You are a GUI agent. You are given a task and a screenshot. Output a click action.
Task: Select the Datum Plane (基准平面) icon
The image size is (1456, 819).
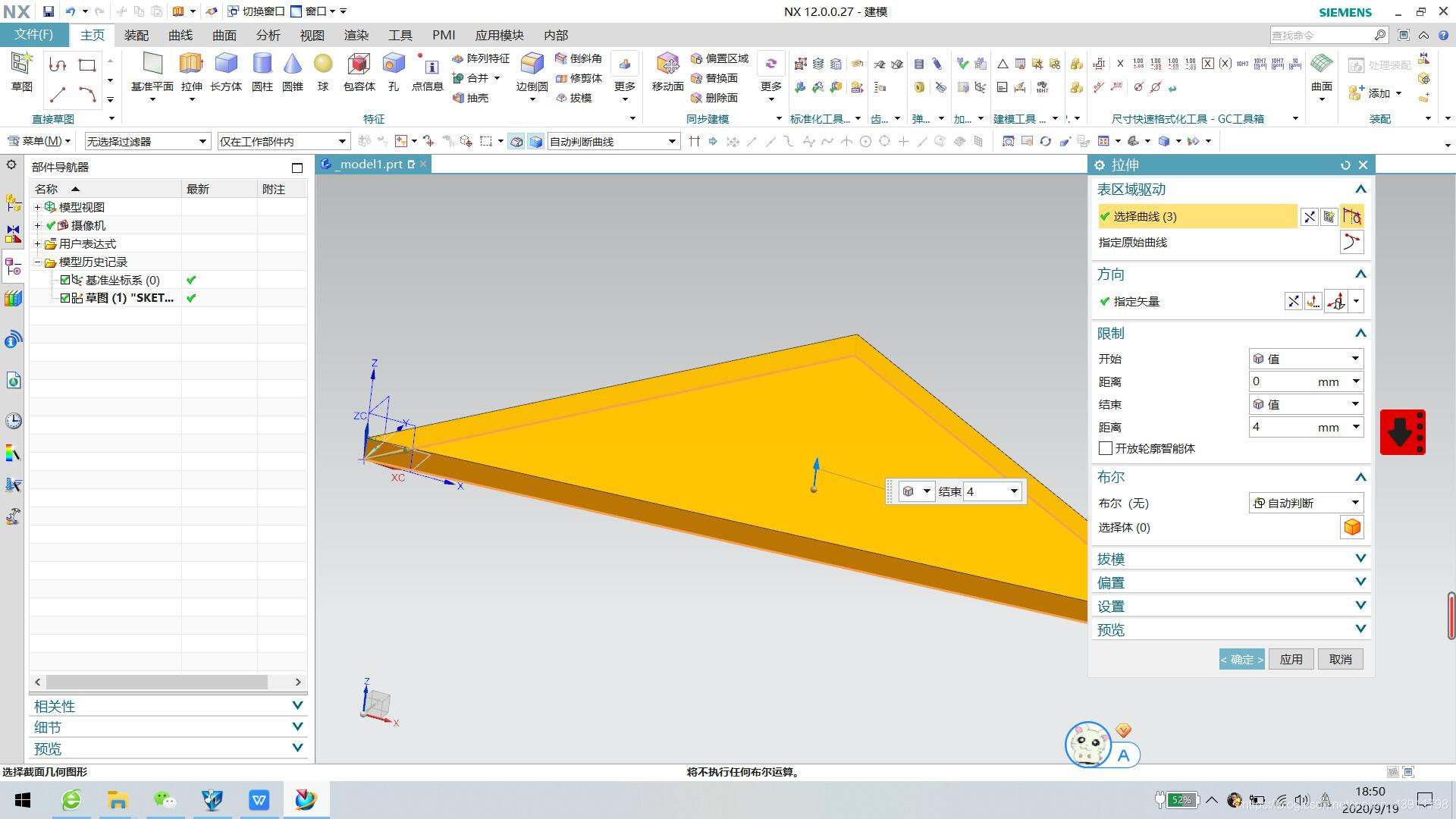[152, 65]
